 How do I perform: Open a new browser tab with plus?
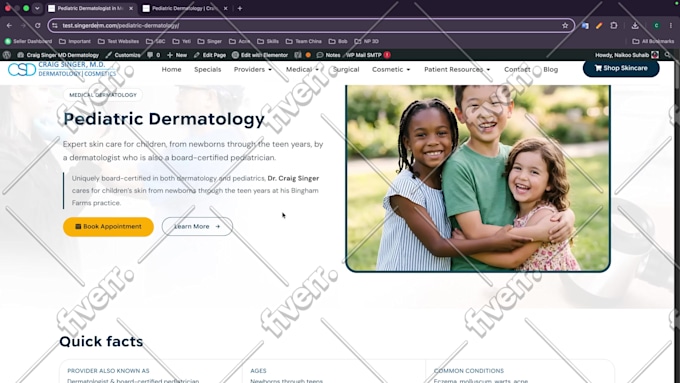pos(240,8)
